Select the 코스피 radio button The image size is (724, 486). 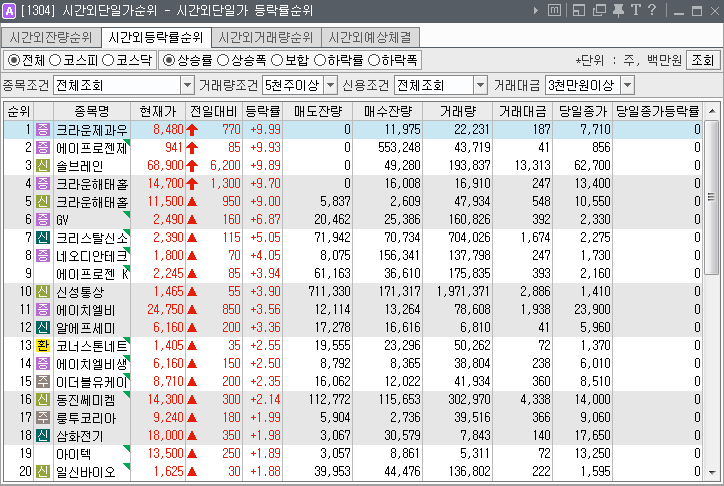tap(55, 60)
